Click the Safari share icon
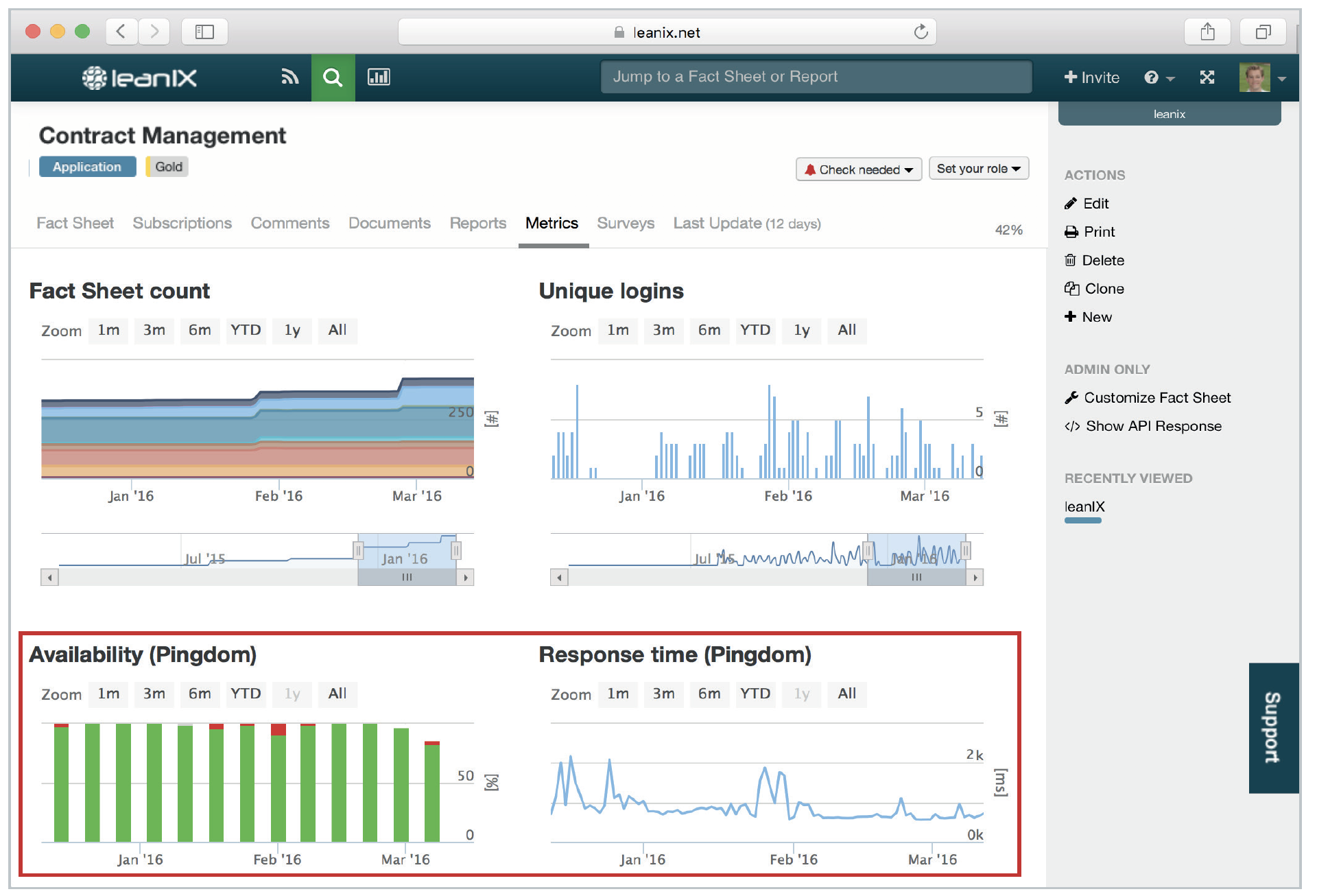 click(x=1208, y=32)
